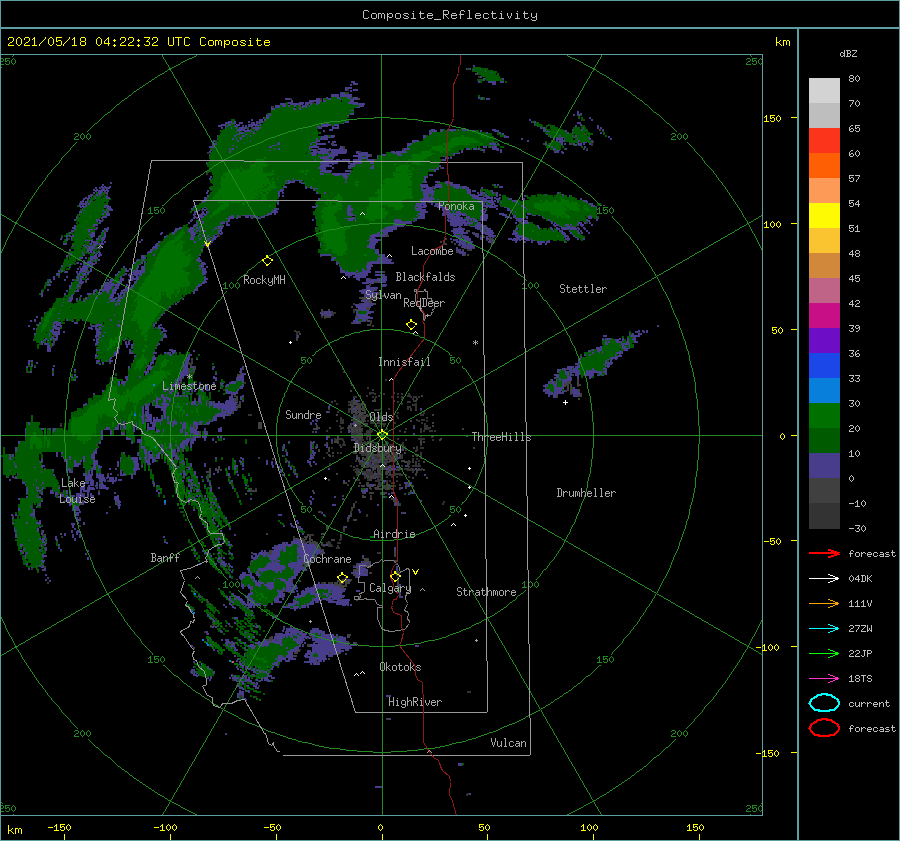Click the Cochrane town label
Viewport: 900px width, 841px height.
pos(327,559)
